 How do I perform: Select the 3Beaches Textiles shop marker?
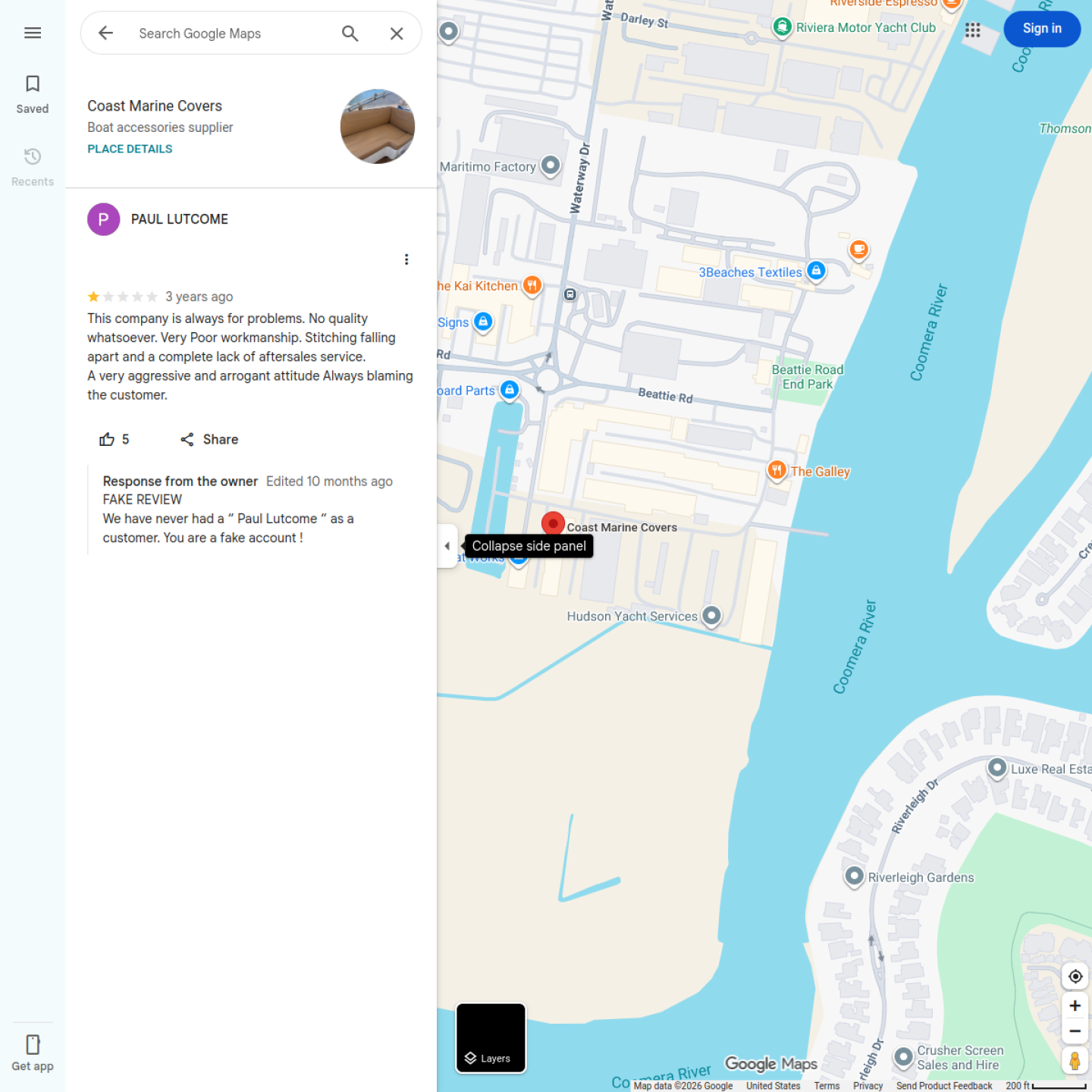click(816, 270)
